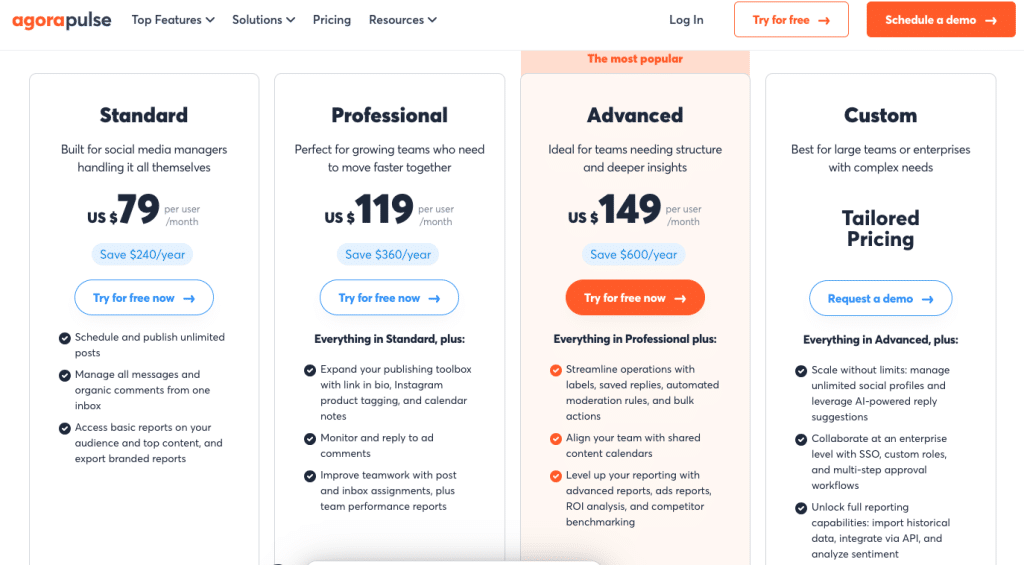Click the 'Save $240/year' badge on Standard

click(143, 255)
